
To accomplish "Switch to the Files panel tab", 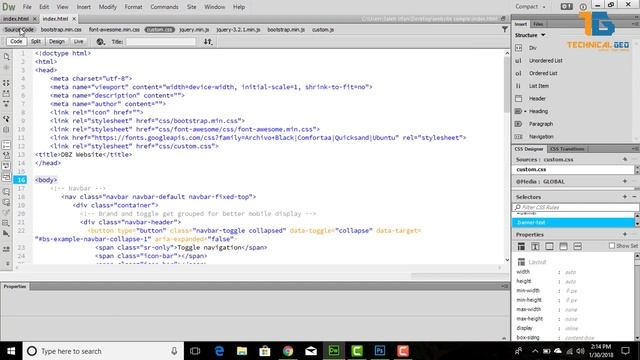I will 538,24.
